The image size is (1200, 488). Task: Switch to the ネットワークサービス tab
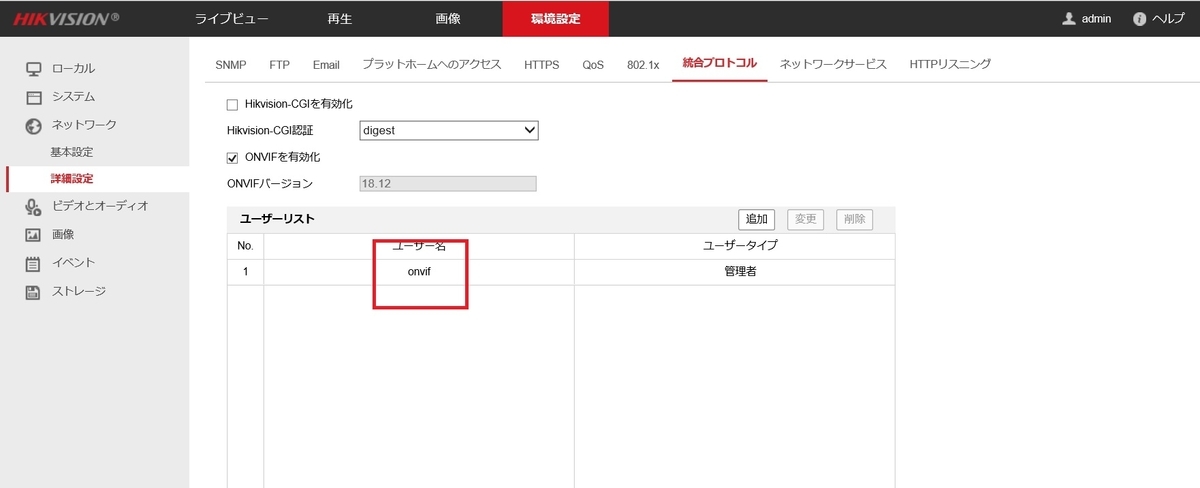(x=833, y=64)
